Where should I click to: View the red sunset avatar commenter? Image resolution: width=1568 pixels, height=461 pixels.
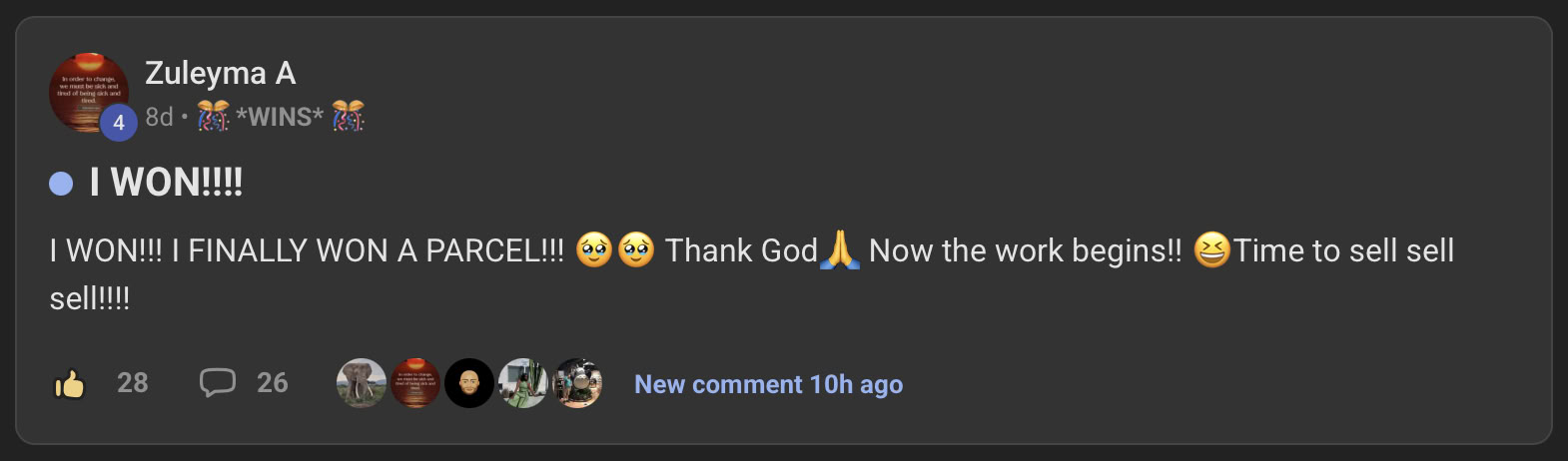click(415, 383)
